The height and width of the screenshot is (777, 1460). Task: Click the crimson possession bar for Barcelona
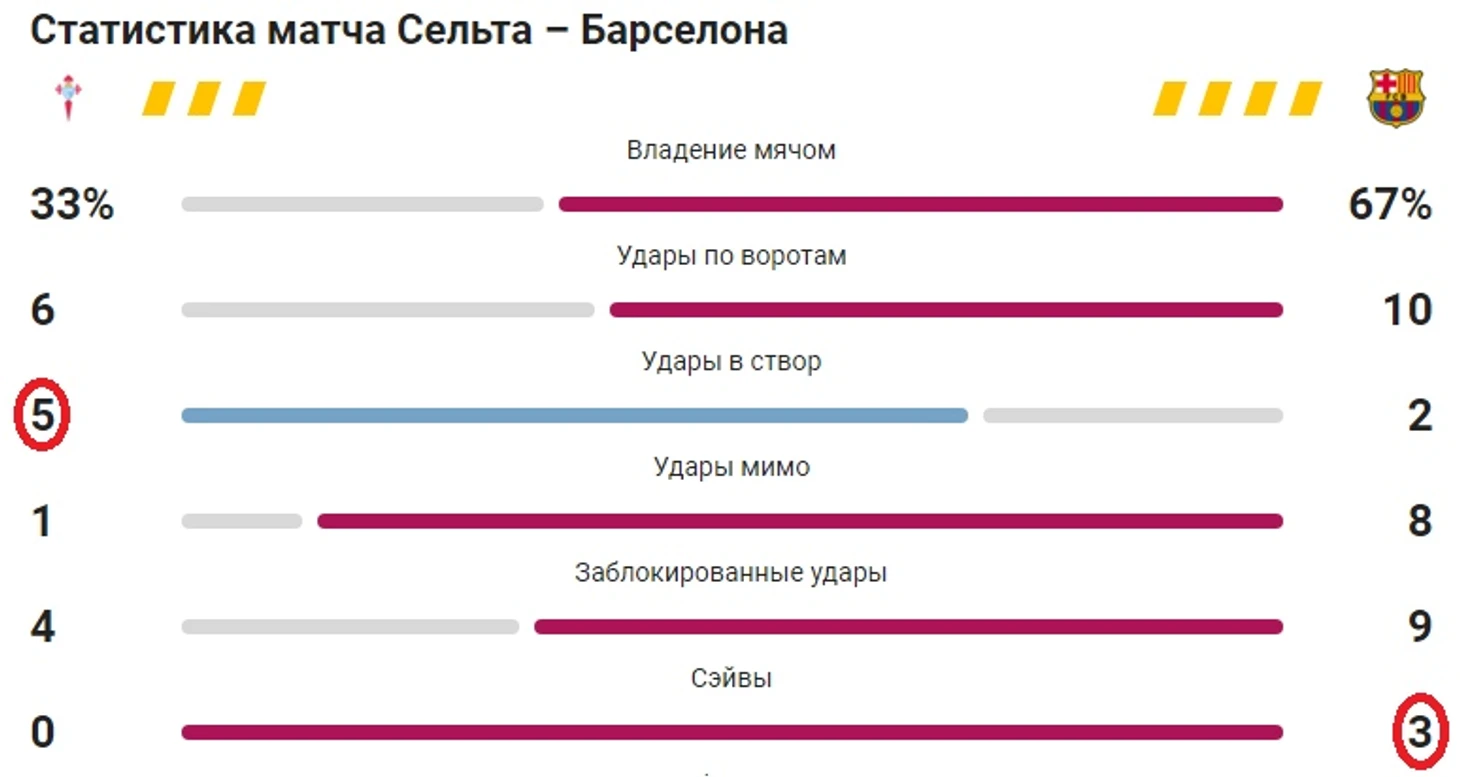(x=920, y=204)
